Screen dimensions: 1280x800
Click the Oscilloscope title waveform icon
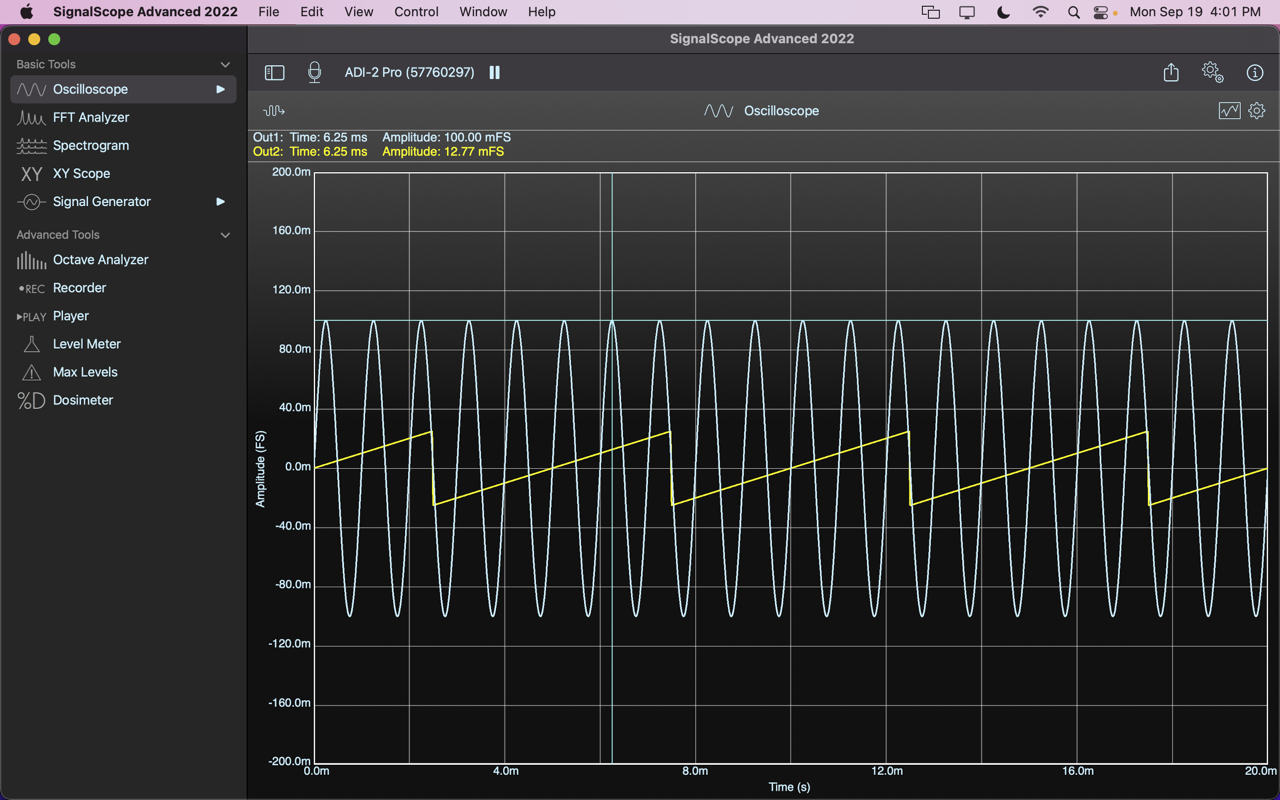[x=718, y=110]
